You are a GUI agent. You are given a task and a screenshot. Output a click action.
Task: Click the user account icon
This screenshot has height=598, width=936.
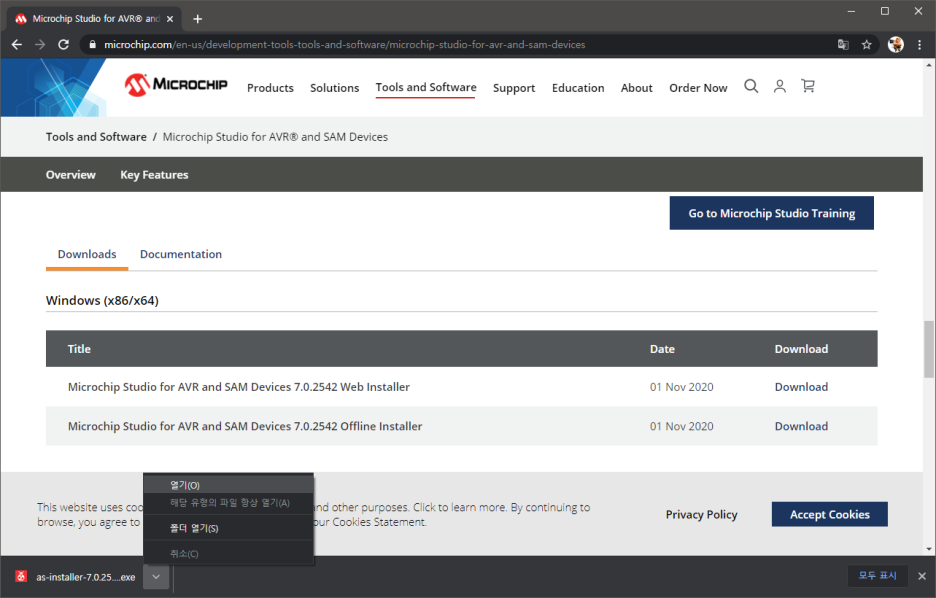click(x=780, y=87)
